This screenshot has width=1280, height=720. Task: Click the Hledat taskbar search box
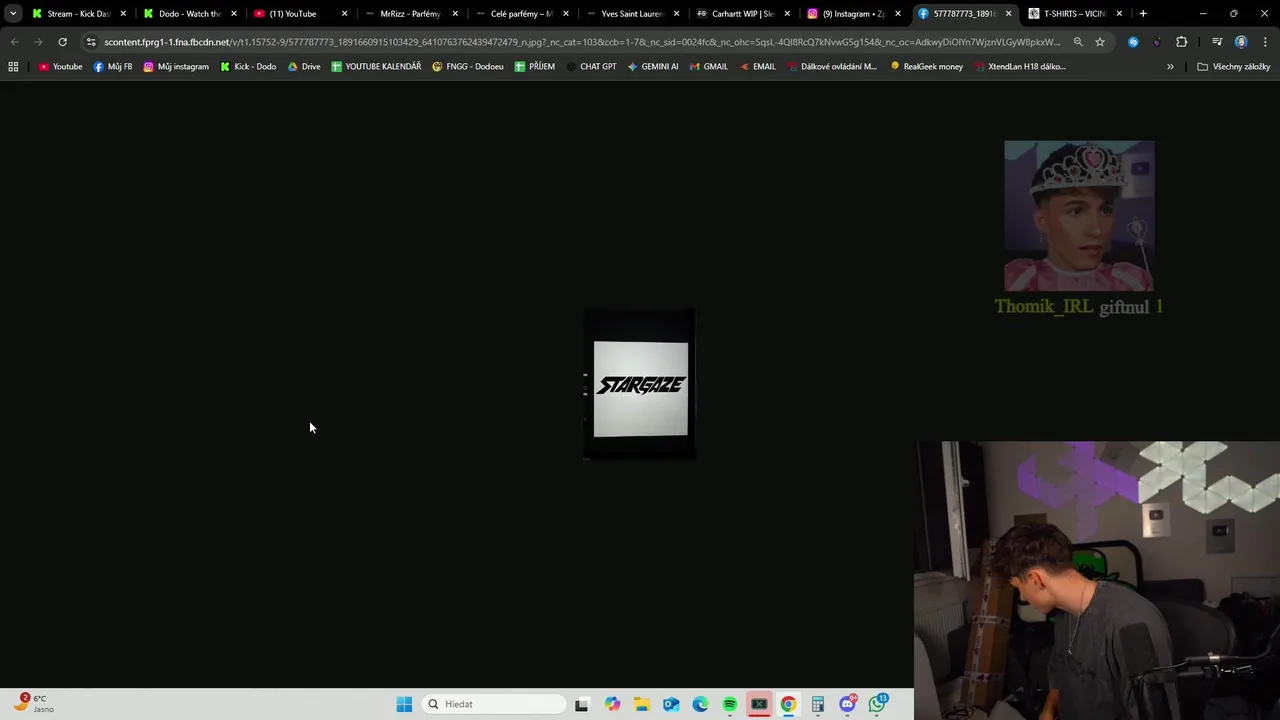point(495,704)
